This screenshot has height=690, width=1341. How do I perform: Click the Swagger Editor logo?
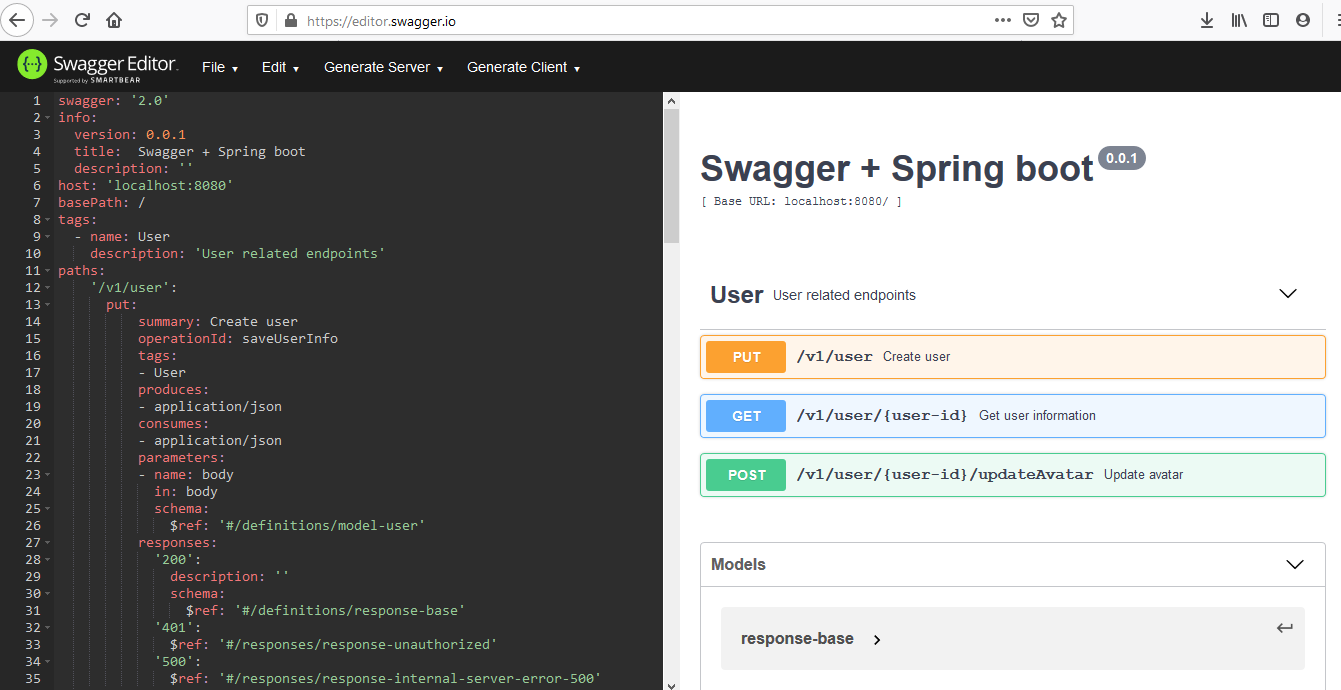(98, 66)
